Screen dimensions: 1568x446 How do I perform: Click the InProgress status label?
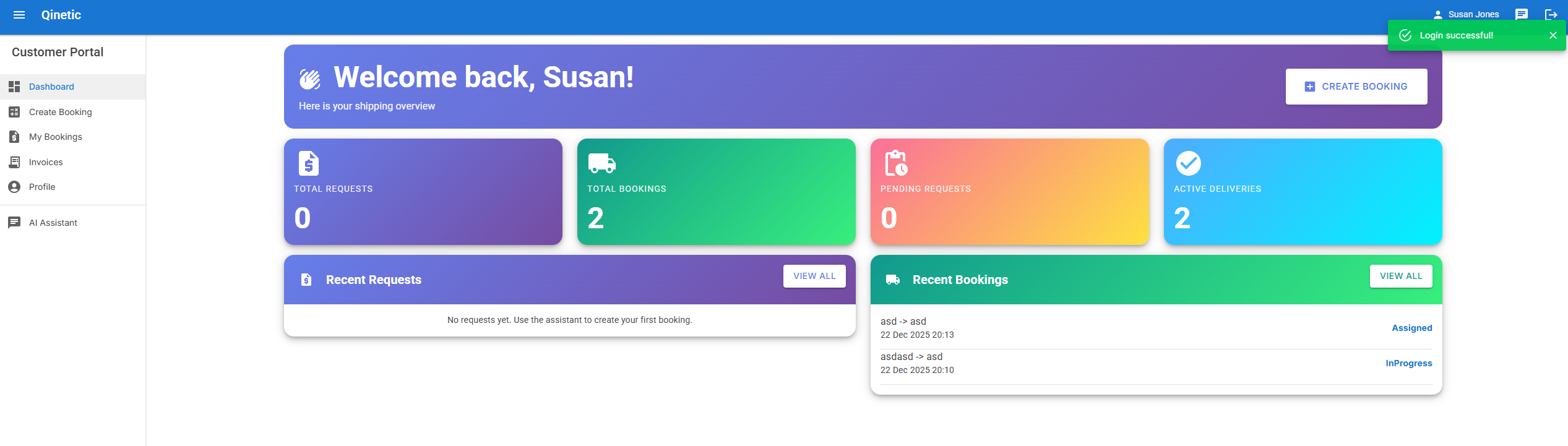(1409, 363)
